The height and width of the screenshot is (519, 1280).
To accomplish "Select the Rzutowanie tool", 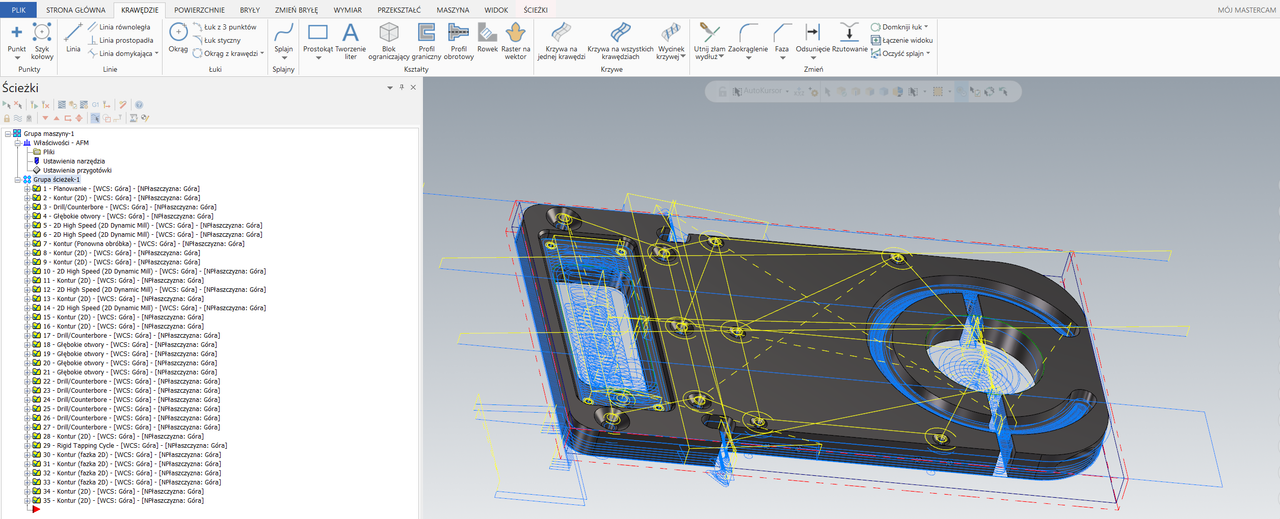I will point(849,36).
